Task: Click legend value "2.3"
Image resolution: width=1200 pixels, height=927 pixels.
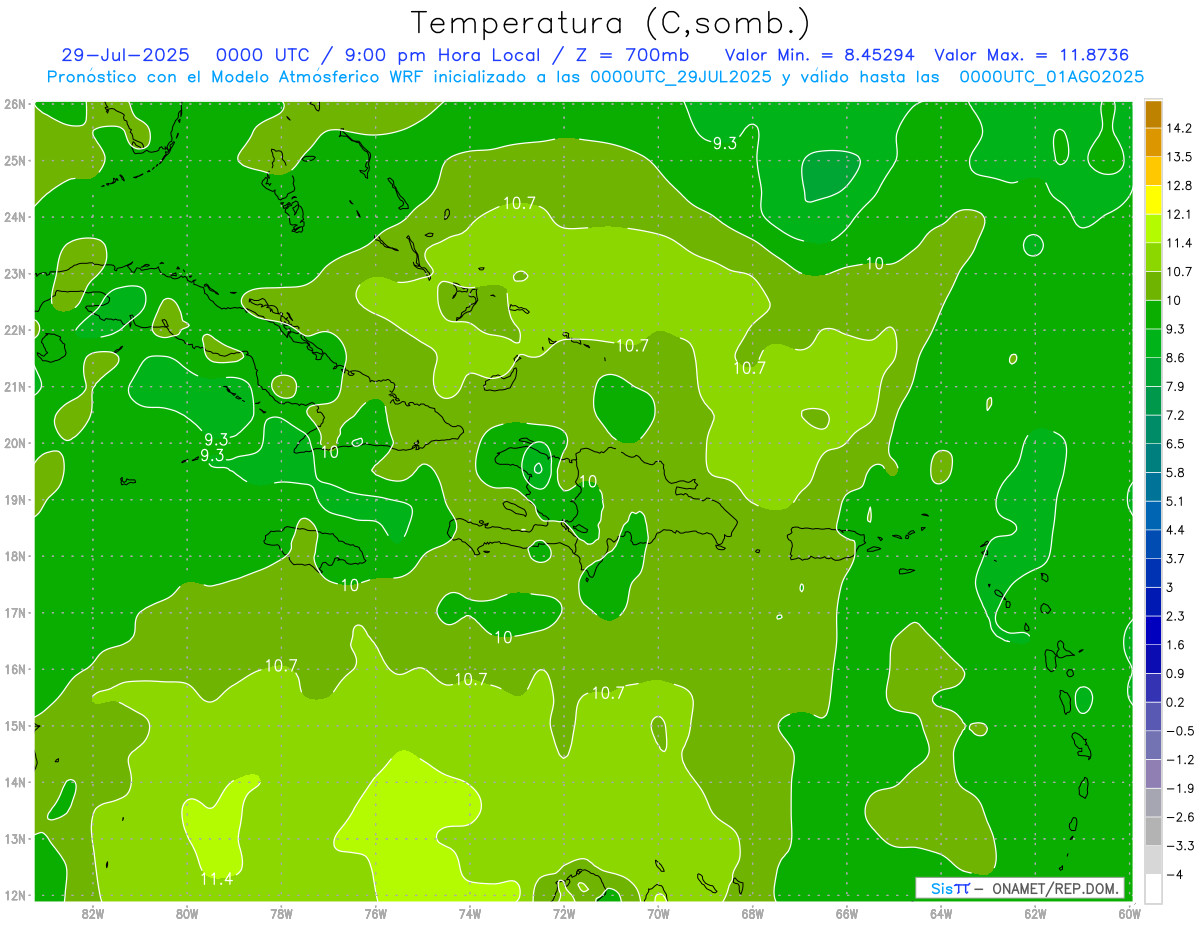Action: click(x=1175, y=616)
